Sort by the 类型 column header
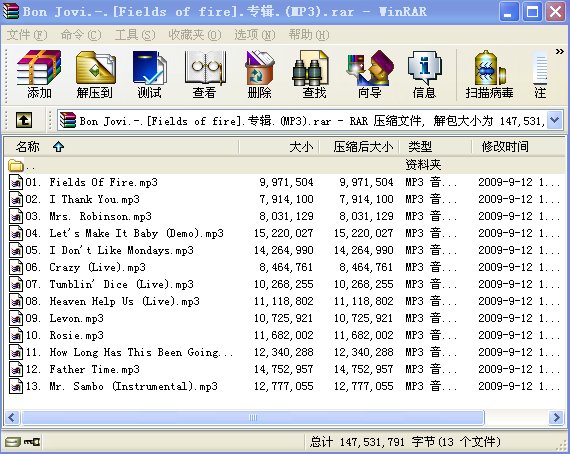This screenshot has height=454, width=570. [435, 147]
